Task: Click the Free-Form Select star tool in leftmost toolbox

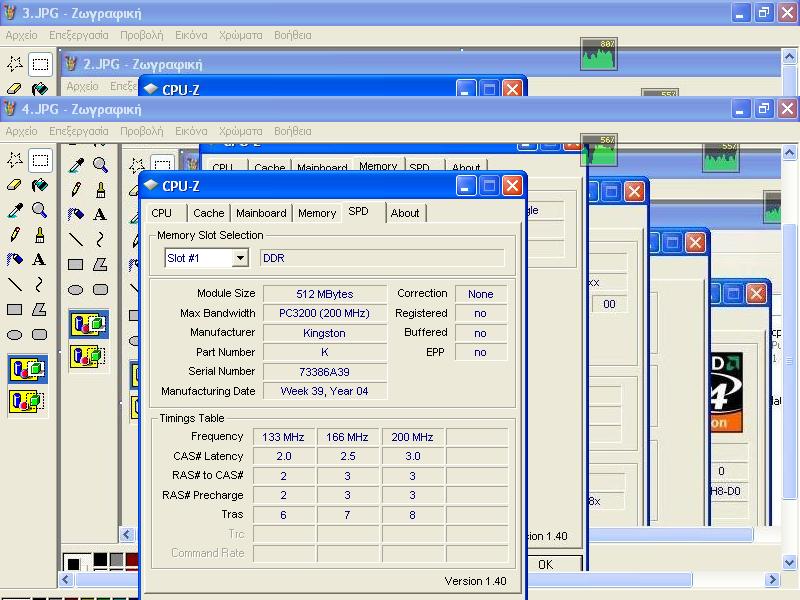Action: point(15,160)
